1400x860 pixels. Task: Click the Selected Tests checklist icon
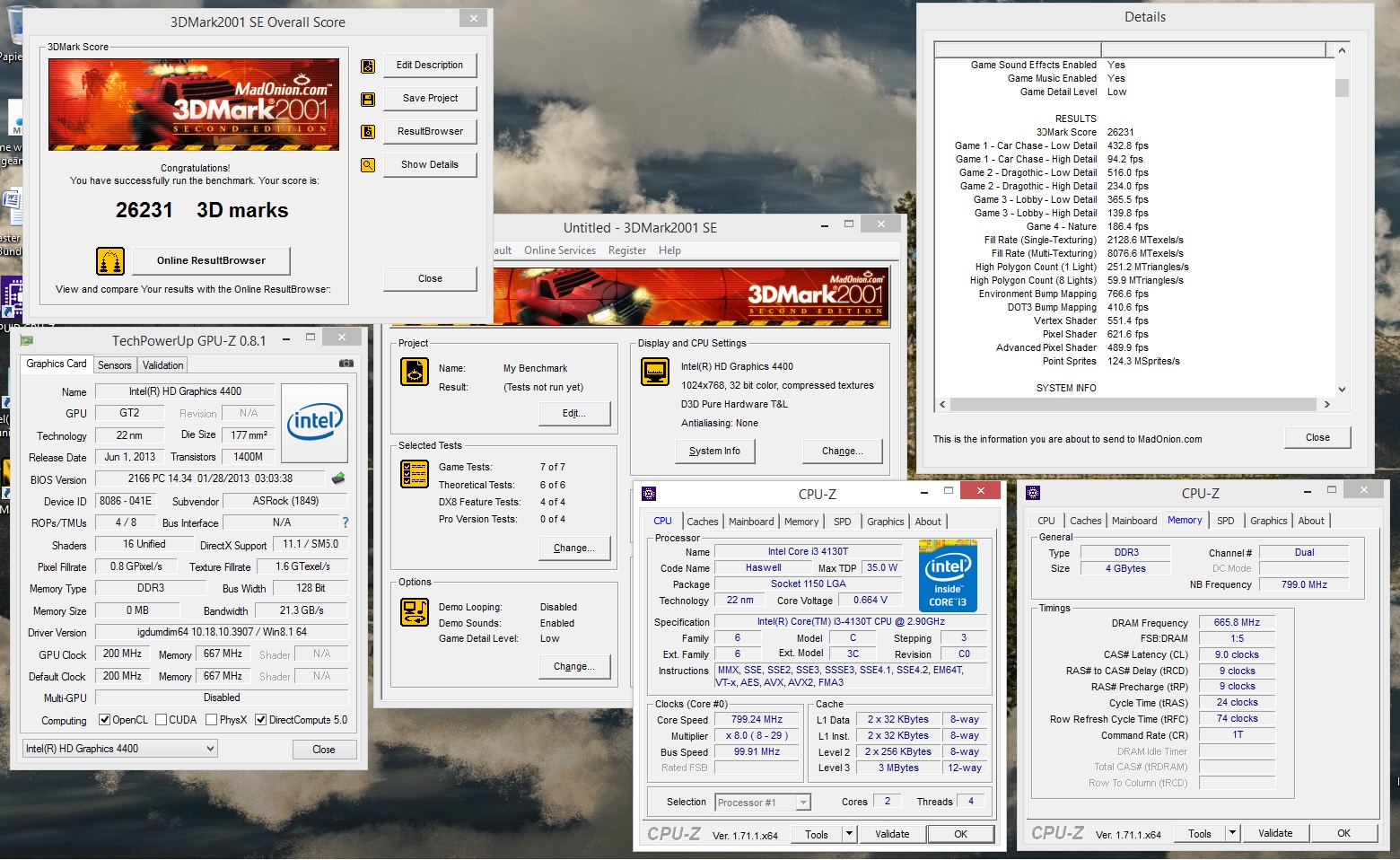coord(415,474)
